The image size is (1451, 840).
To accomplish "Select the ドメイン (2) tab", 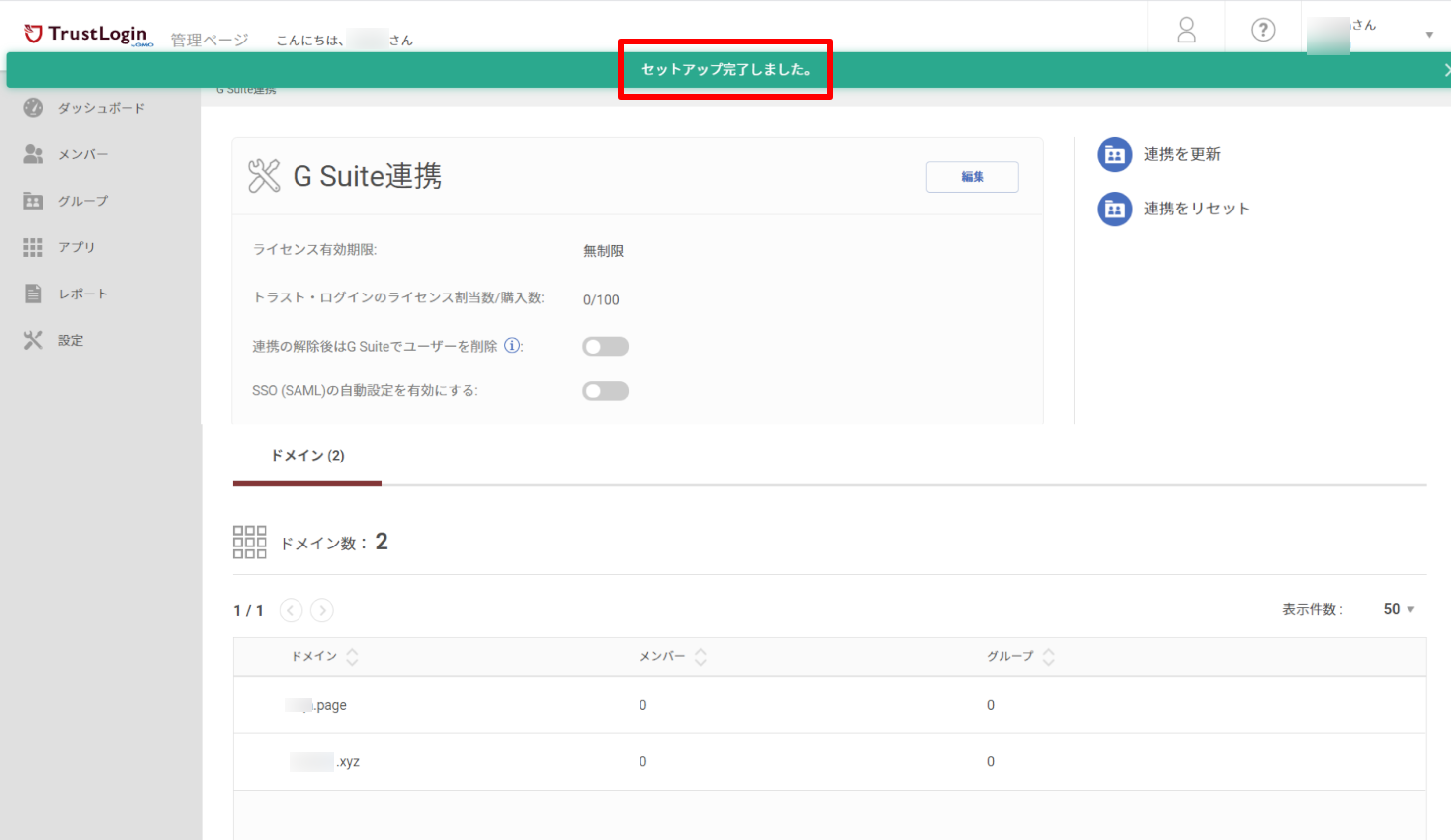I will 307,456.
